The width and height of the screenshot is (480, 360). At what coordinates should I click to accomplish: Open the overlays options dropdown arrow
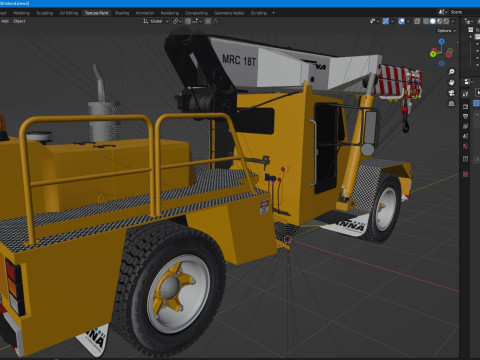pyautogui.click(x=408, y=21)
